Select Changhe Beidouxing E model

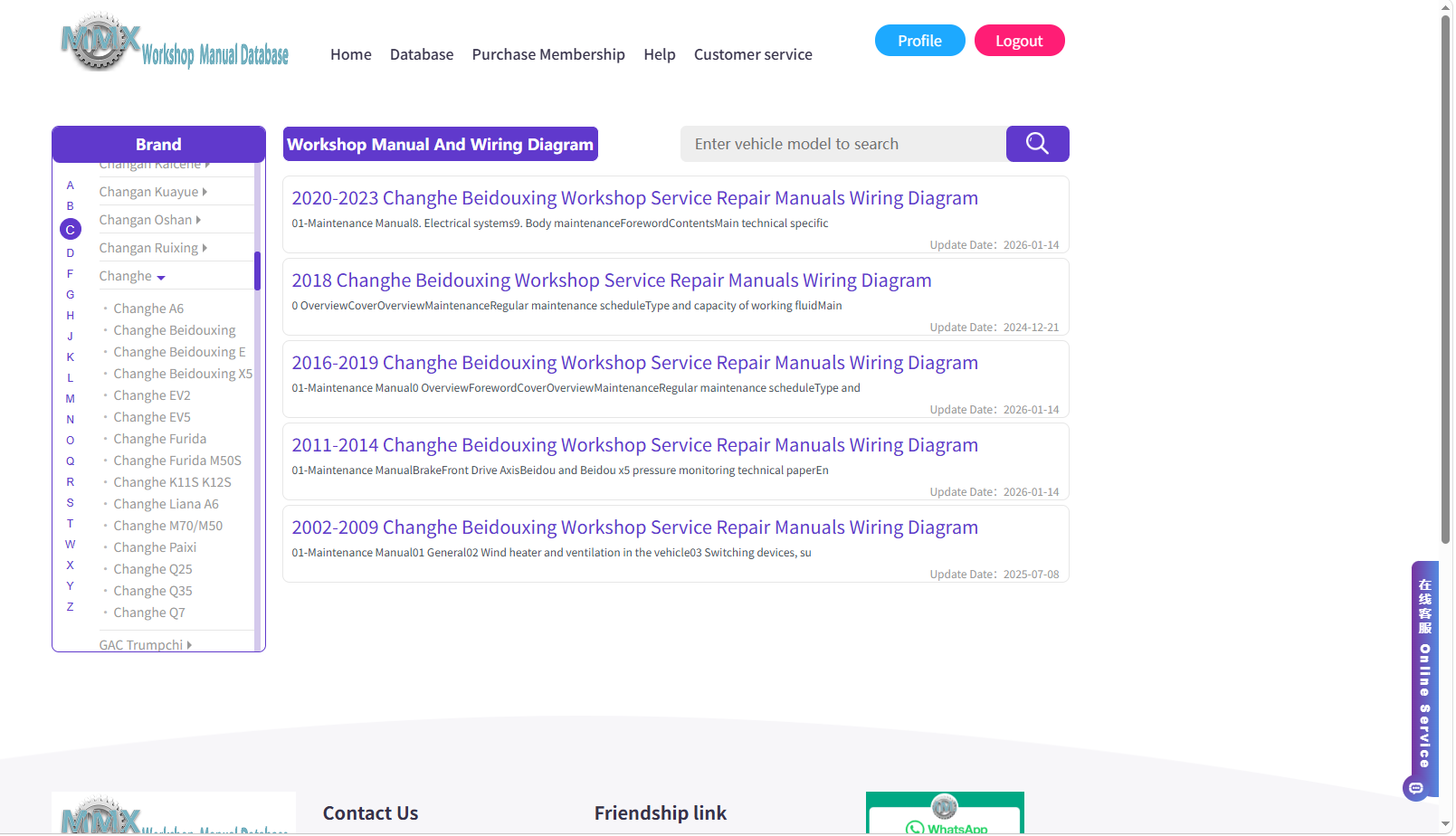pos(179,352)
